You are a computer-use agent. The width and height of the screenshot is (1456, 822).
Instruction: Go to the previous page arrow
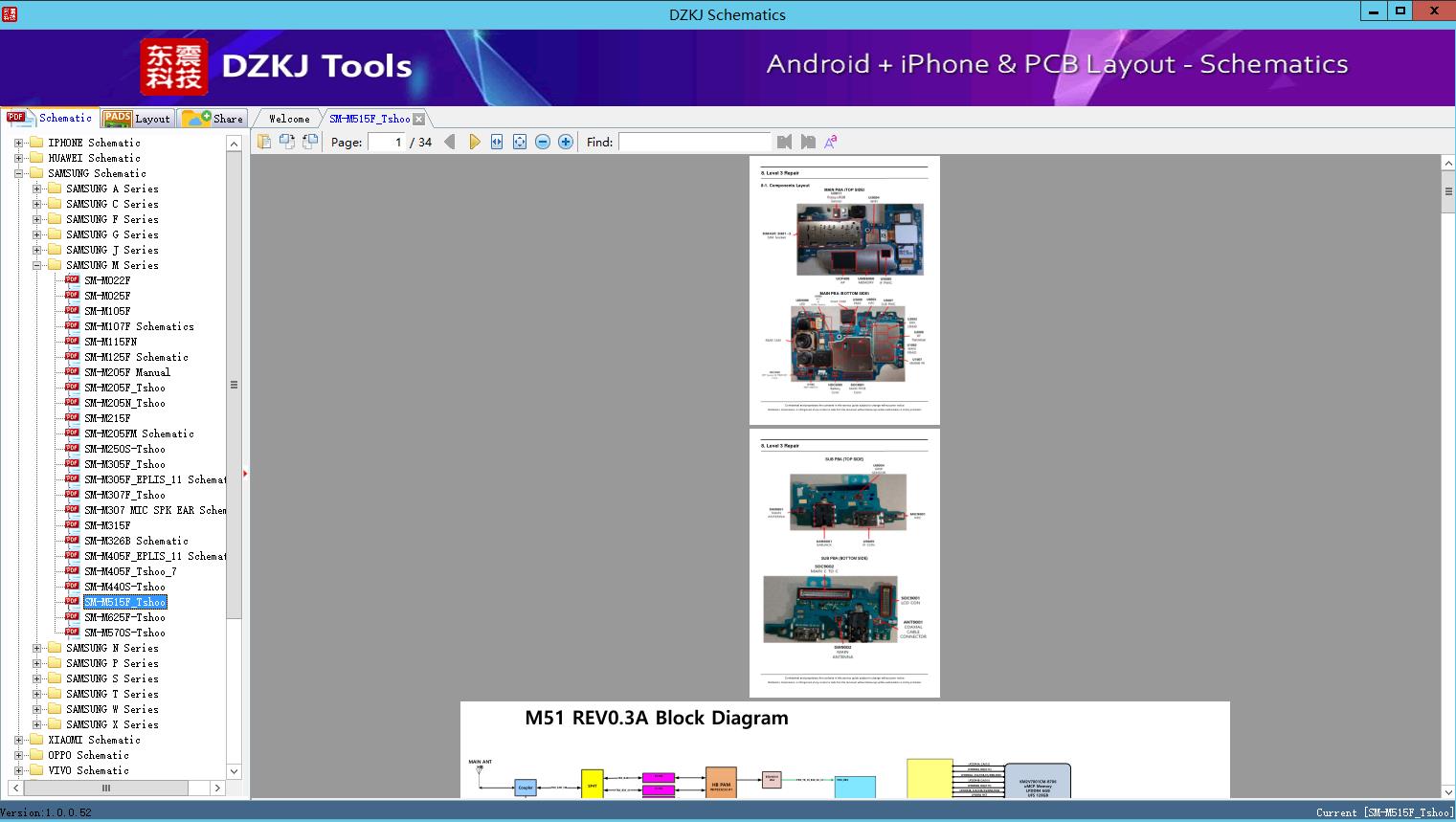tap(450, 142)
